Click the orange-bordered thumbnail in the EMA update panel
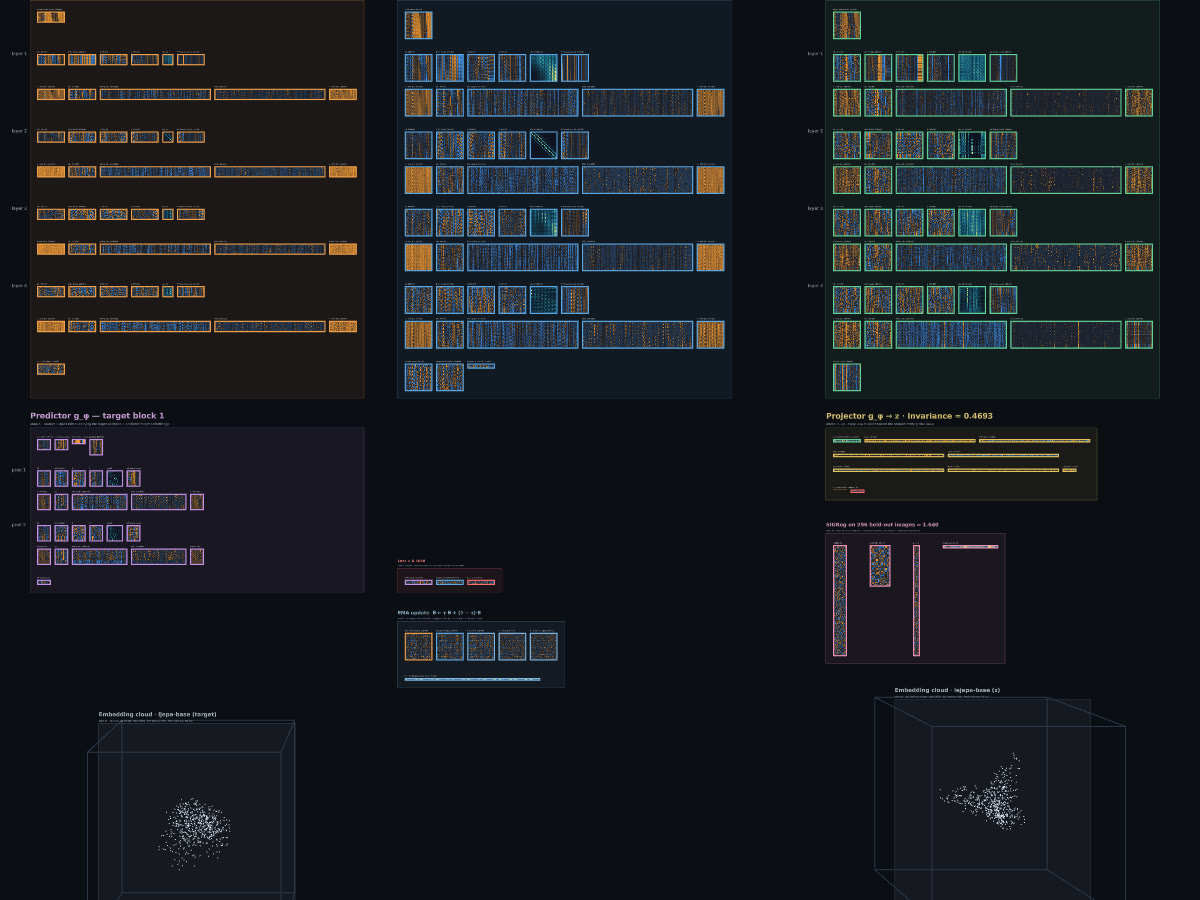This screenshot has height=900, width=1200. point(418,646)
